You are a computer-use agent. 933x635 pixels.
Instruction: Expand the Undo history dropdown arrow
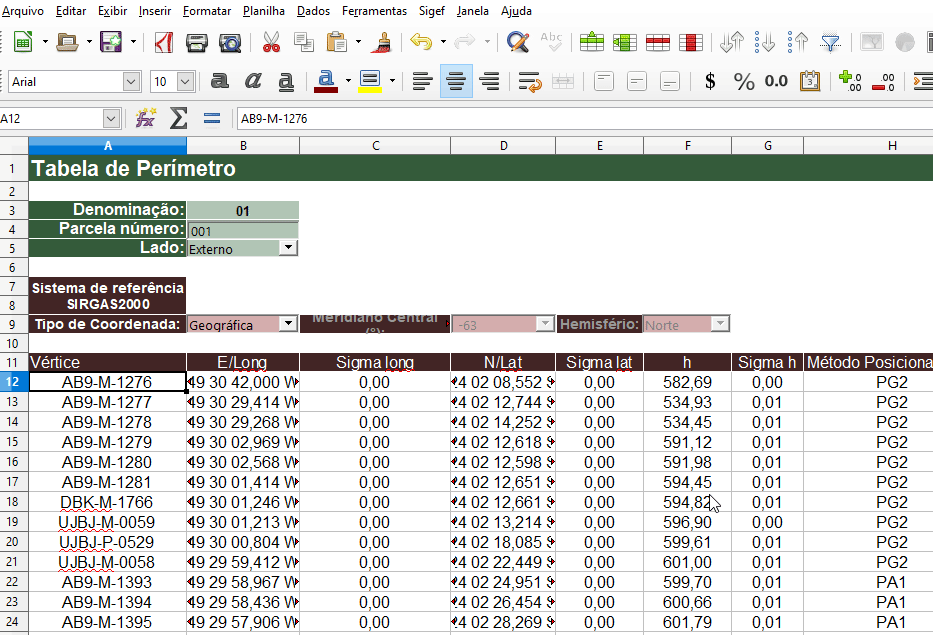(x=443, y=42)
